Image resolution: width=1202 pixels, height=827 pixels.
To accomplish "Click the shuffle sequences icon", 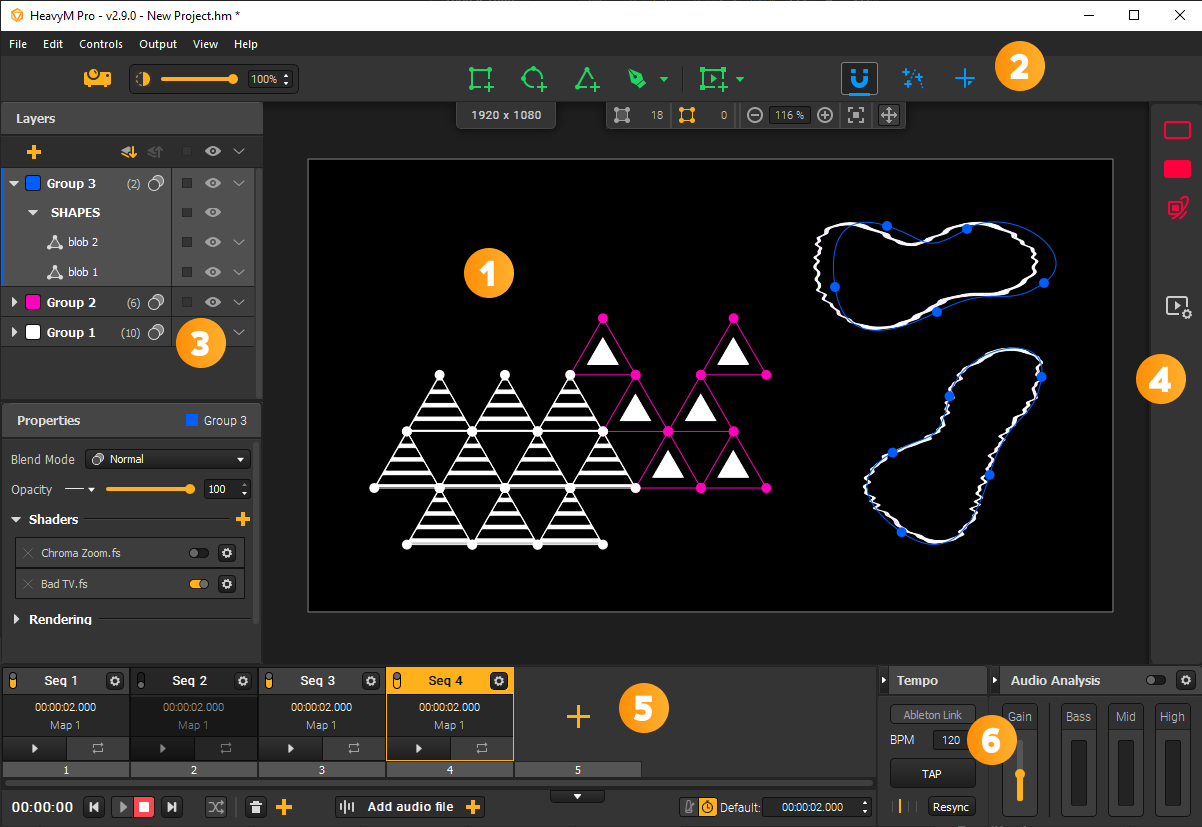I will point(216,807).
